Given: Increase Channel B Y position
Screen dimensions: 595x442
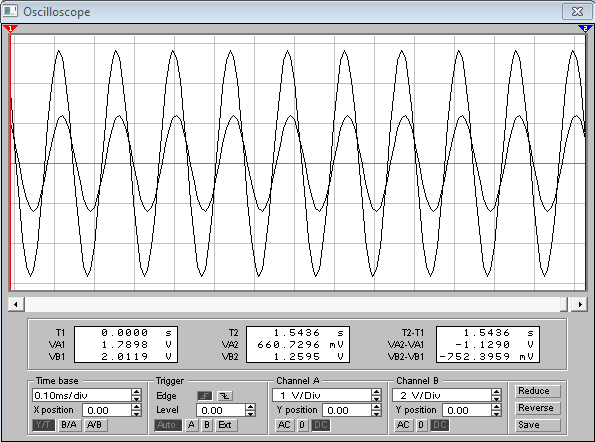Looking at the screenshot, I should [x=496, y=407].
